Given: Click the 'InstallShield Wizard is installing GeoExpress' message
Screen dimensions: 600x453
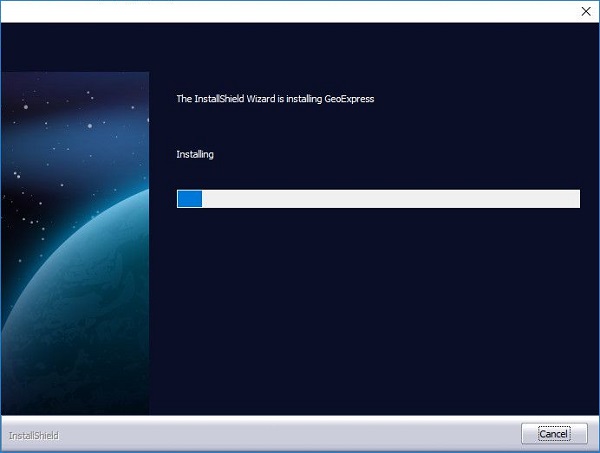Looking at the screenshot, I should pos(275,99).
